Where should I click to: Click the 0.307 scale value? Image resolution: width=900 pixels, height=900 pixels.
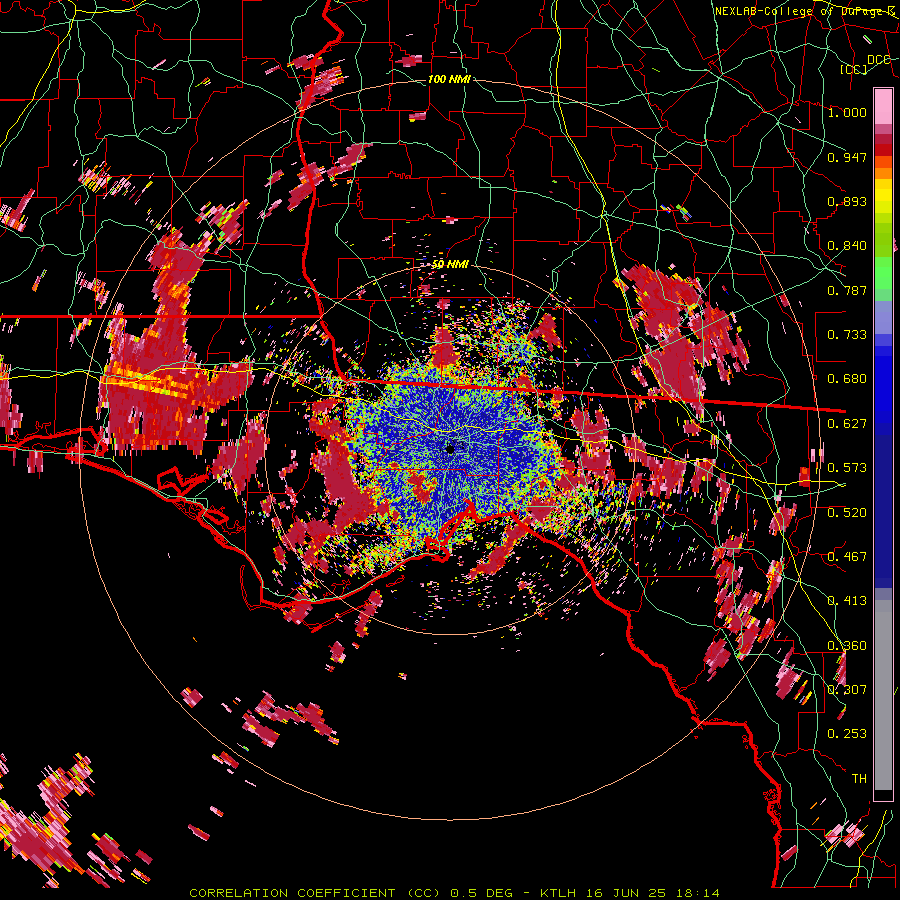click(847, 690)
